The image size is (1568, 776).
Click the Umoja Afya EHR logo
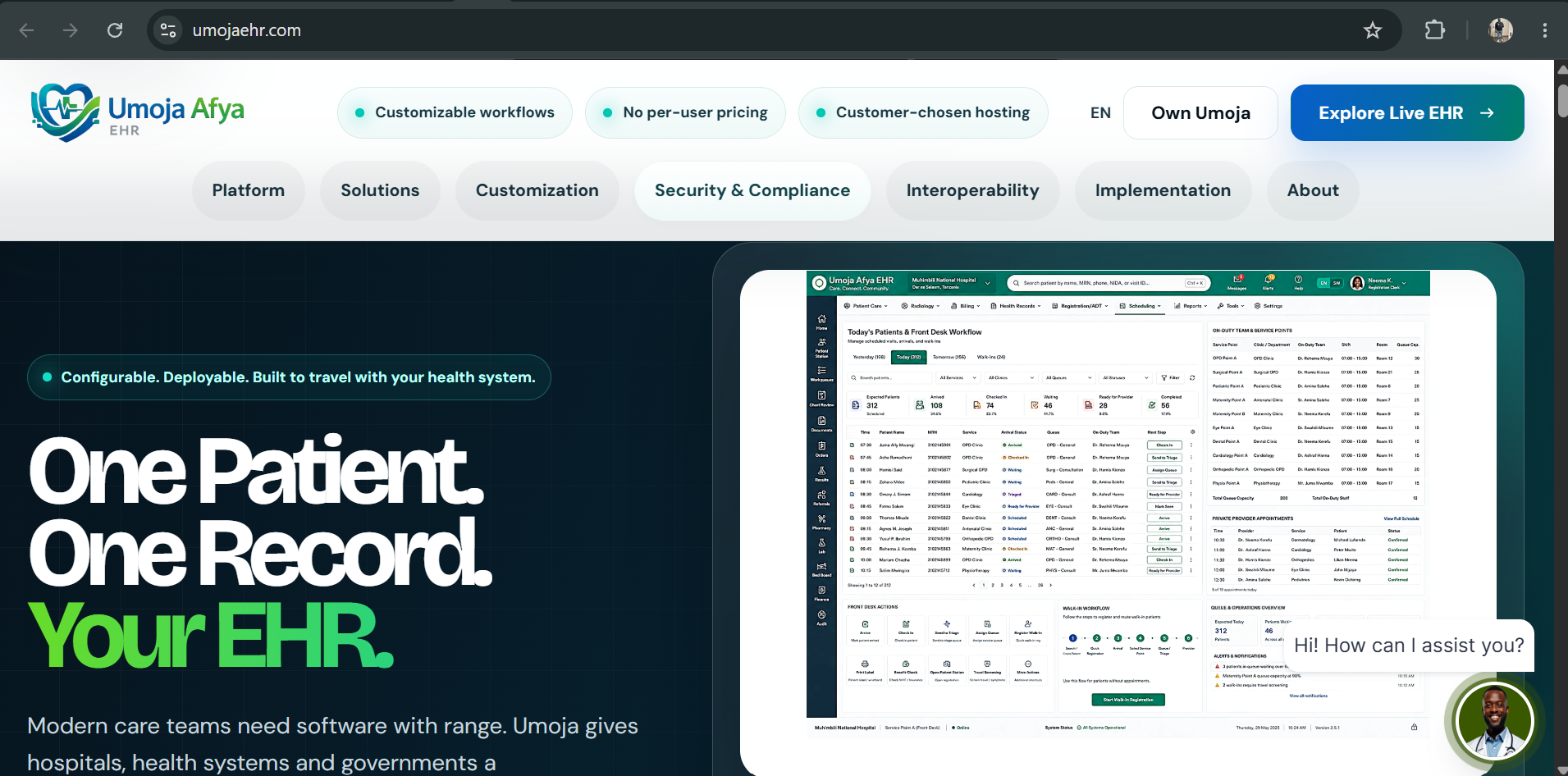tap(137, 112)
